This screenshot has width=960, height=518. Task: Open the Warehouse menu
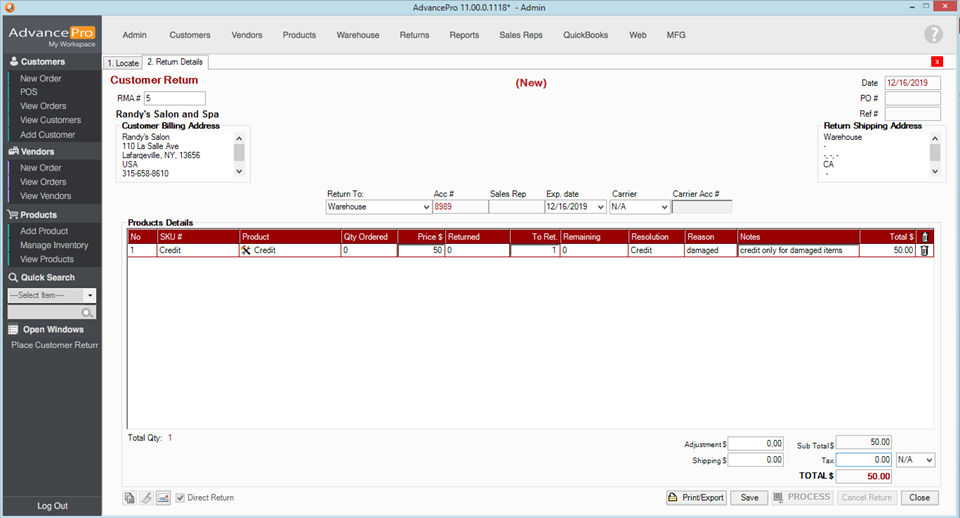(x=357, y=35)
